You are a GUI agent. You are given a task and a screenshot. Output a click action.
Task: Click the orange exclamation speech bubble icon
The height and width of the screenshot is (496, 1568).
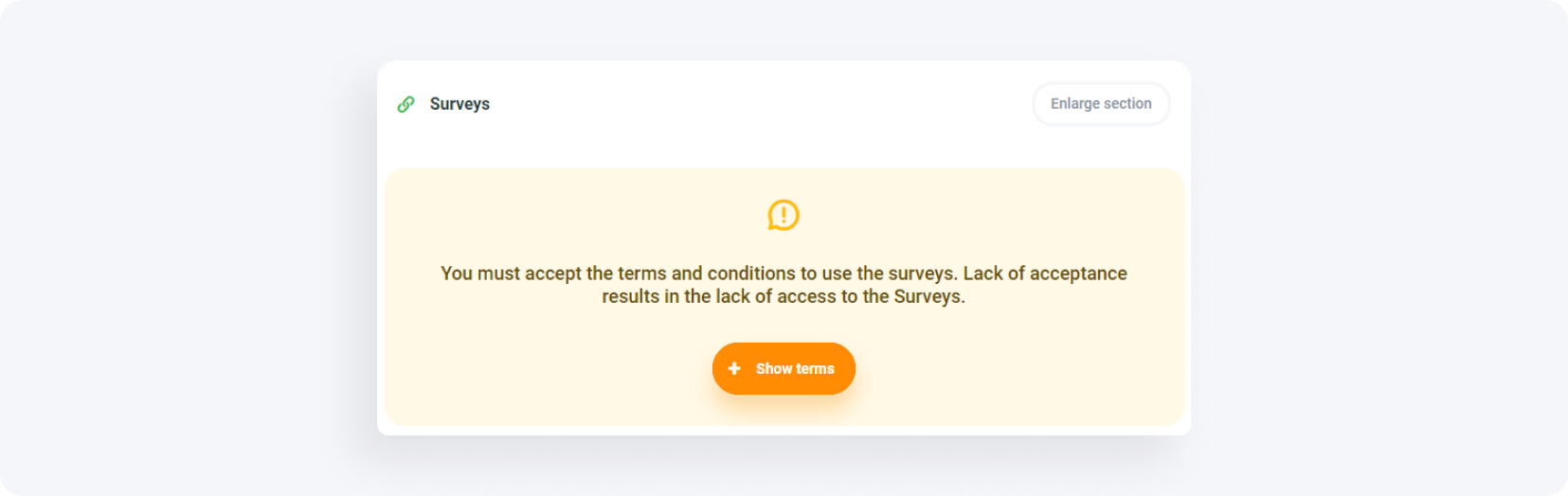(x=784, y=215)
